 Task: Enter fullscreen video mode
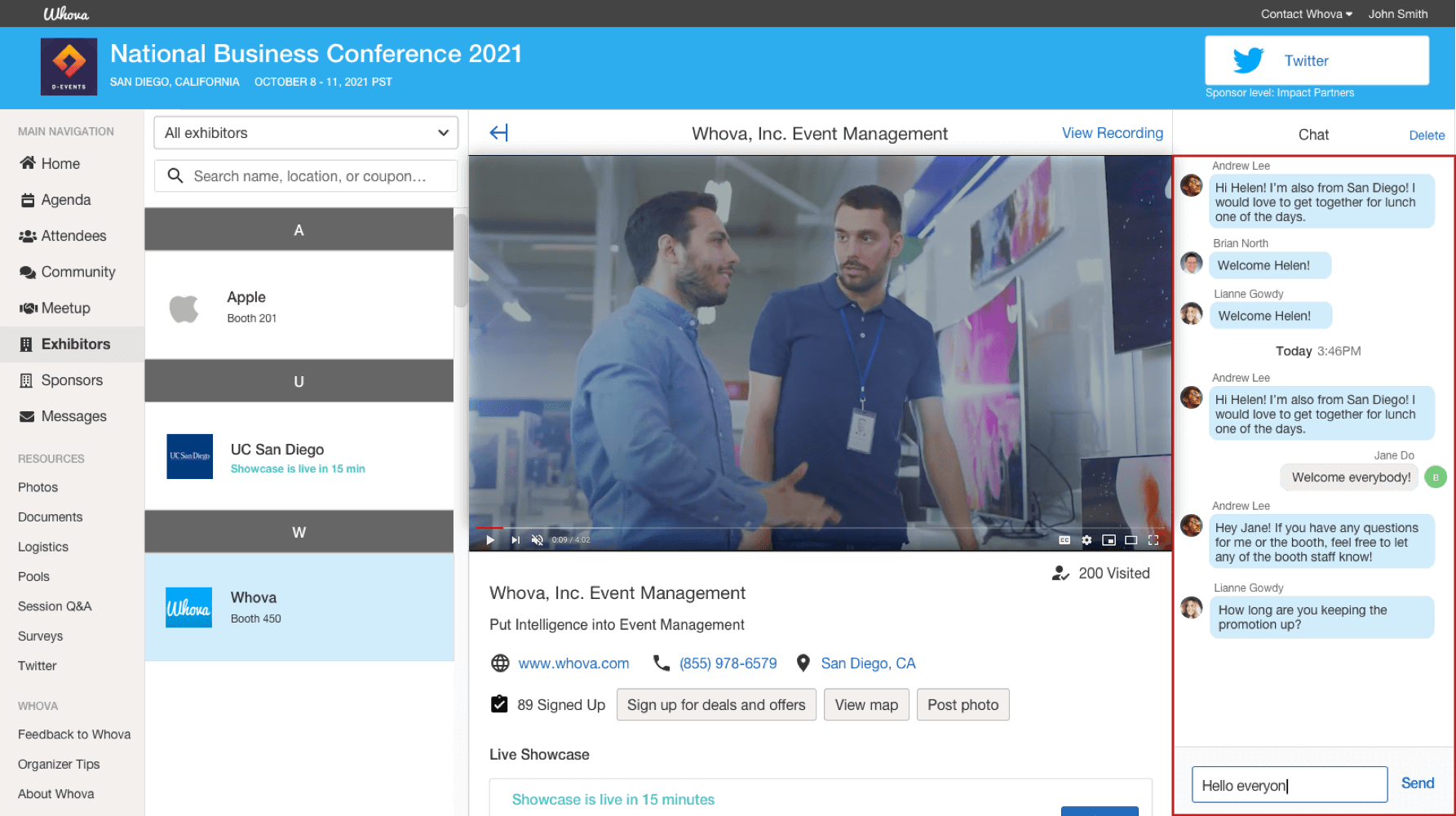1153,539
